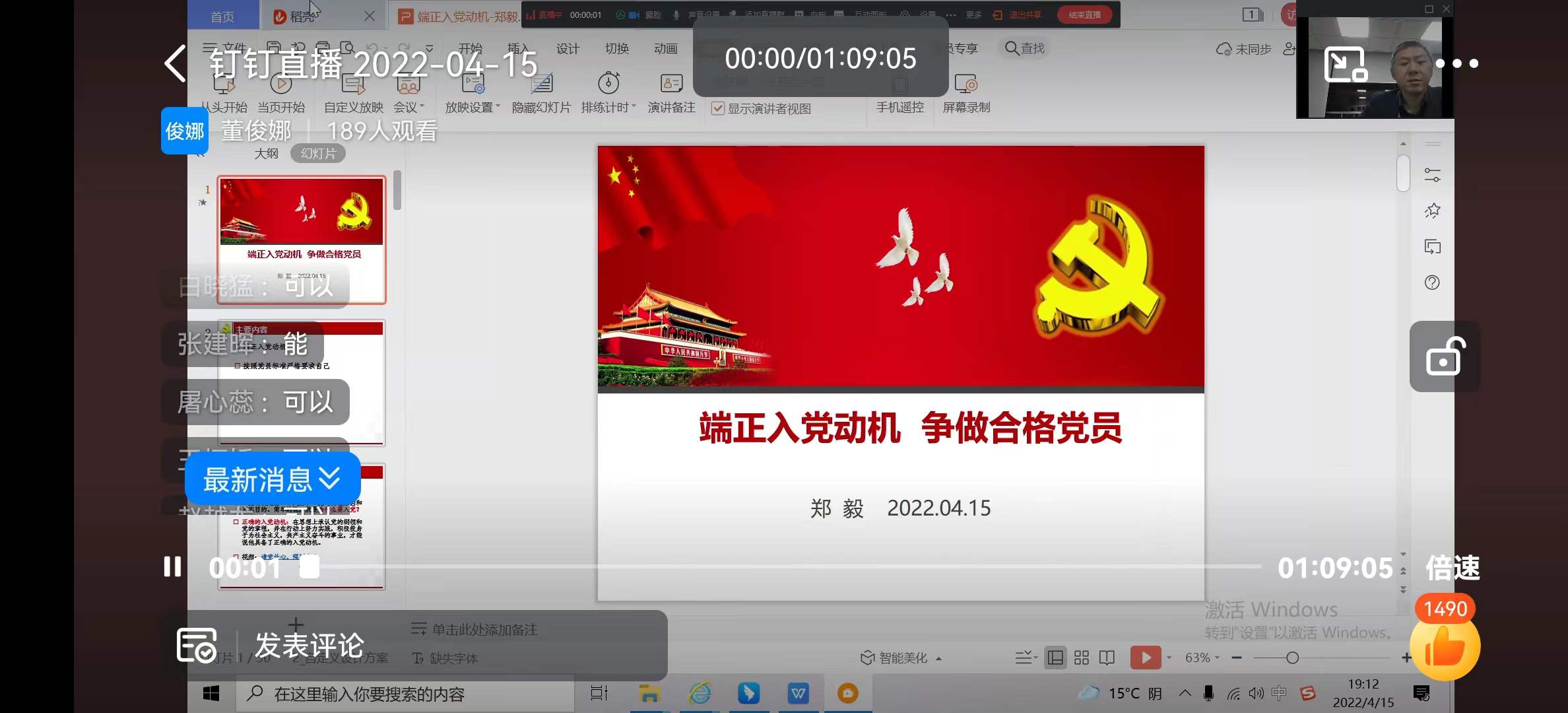Click the red slideshow play icon

[x=1145, y=658]
